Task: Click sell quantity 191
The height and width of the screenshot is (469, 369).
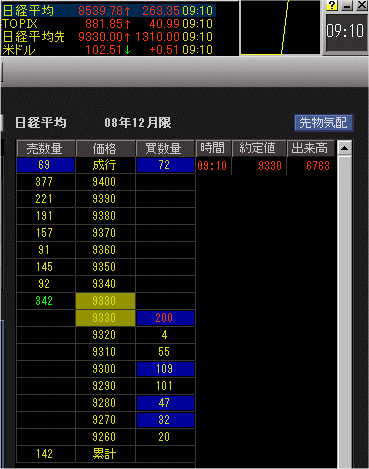Action: coord(46,216)
